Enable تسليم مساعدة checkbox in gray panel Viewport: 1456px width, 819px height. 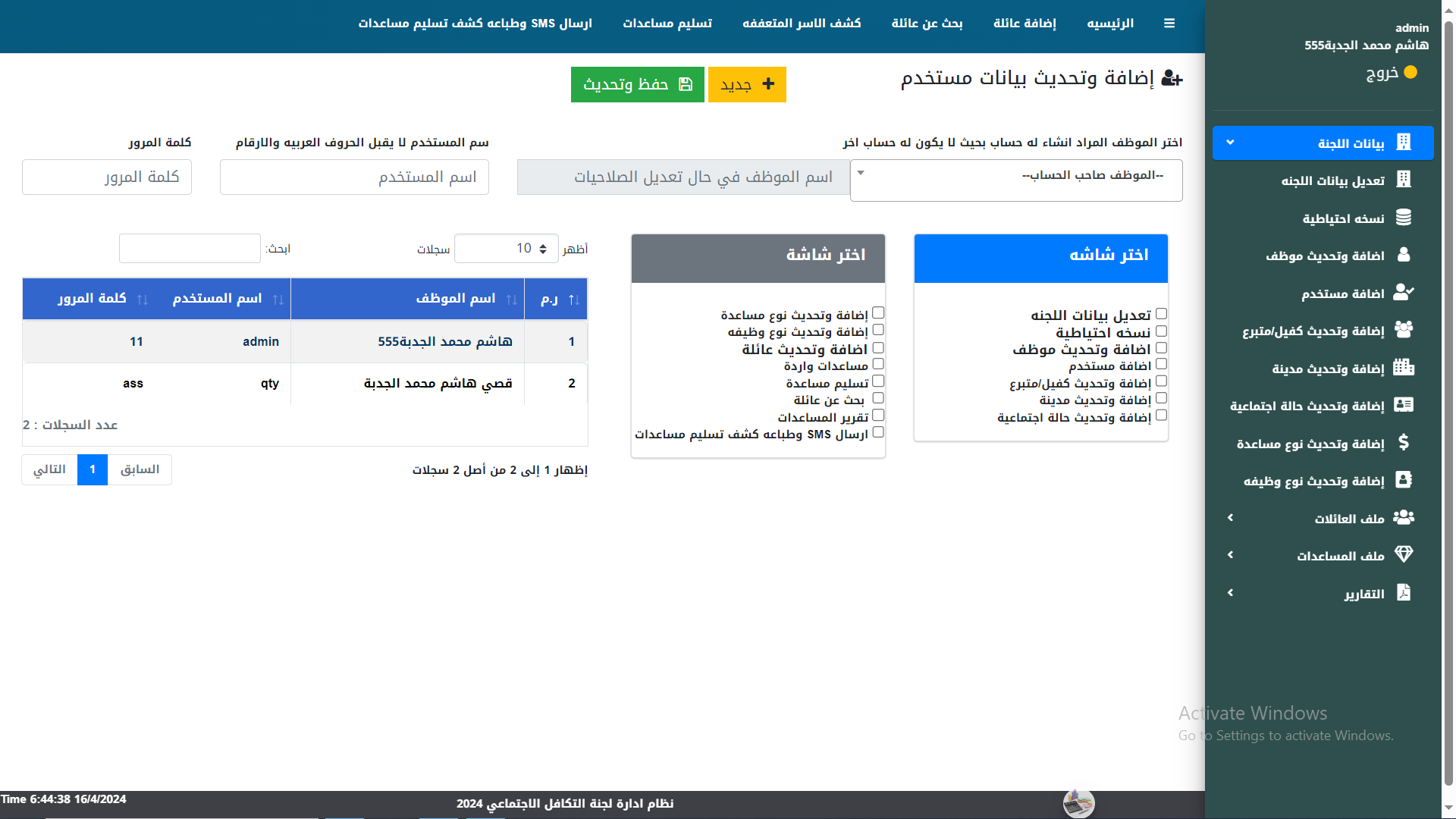tap(878, 381)
